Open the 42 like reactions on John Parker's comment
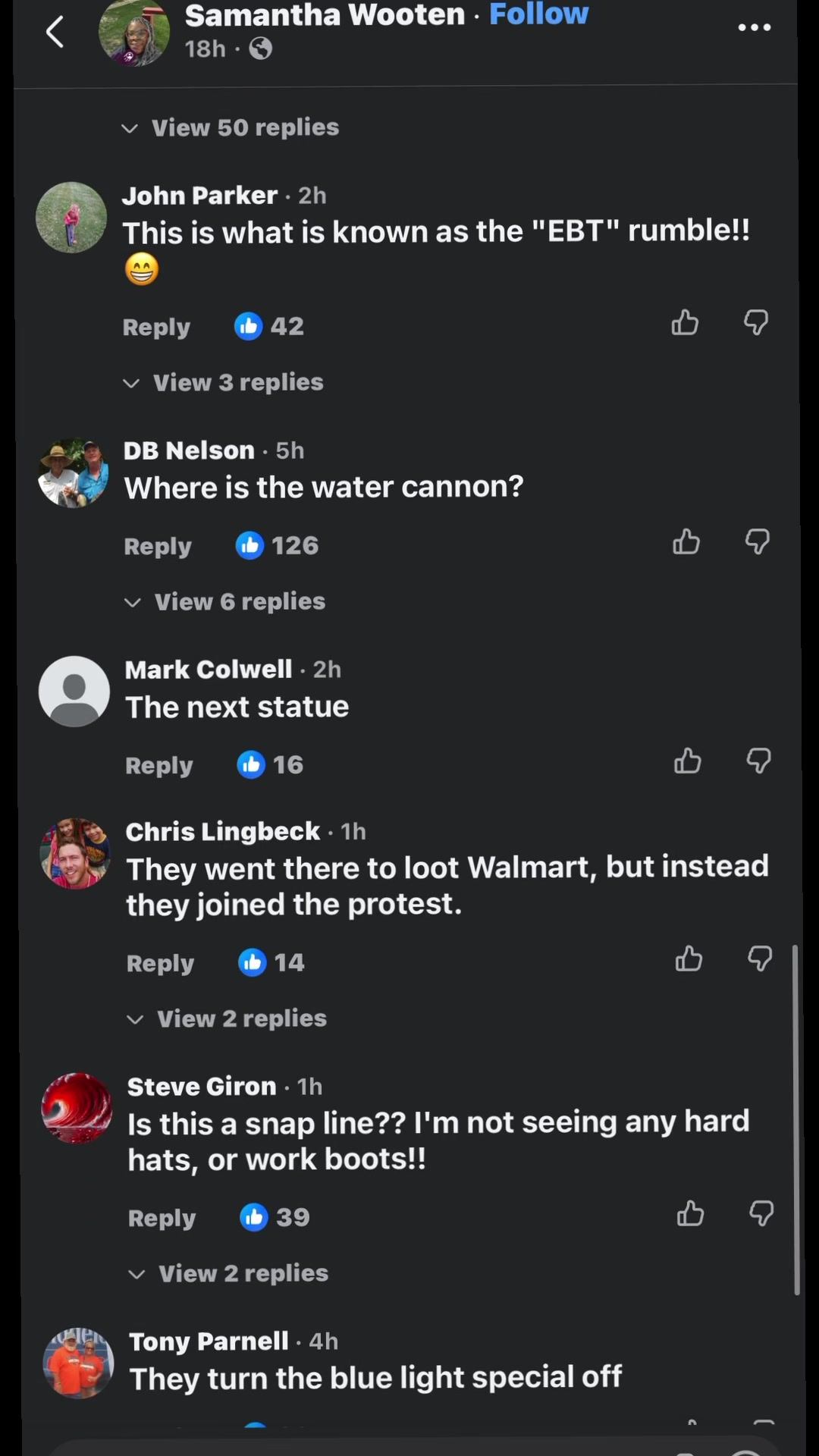819x1456 pixels. [269, 326]
